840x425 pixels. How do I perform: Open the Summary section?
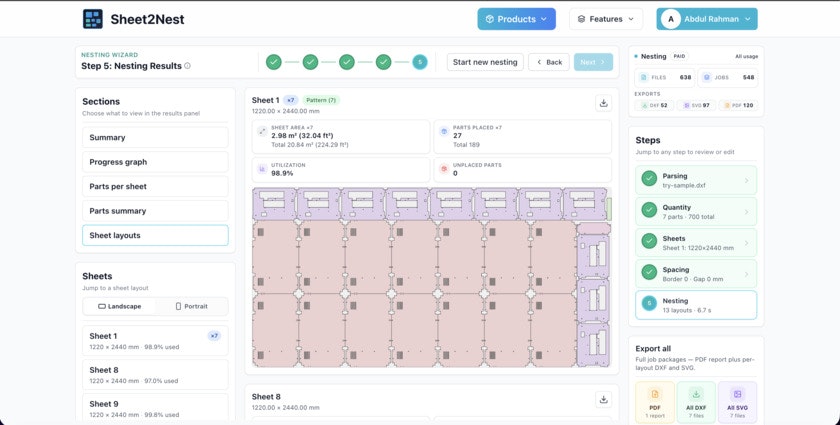pos(155,138)
